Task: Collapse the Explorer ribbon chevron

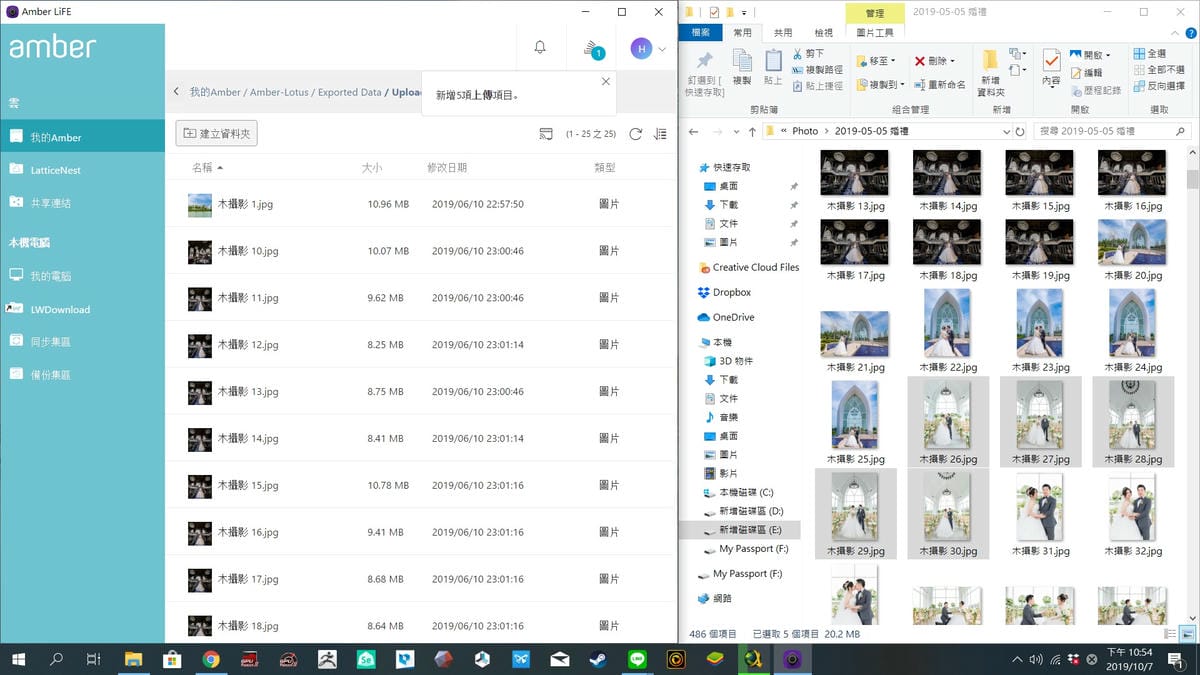Action: click(1173, 33)
